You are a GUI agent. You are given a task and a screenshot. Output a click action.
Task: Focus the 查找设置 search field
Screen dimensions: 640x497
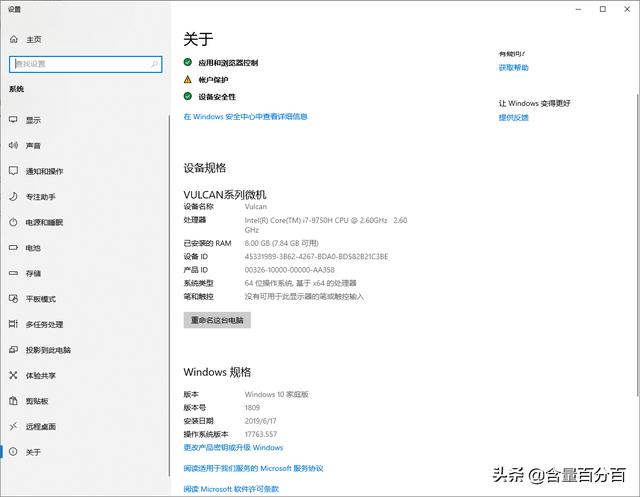click(86, 64)
